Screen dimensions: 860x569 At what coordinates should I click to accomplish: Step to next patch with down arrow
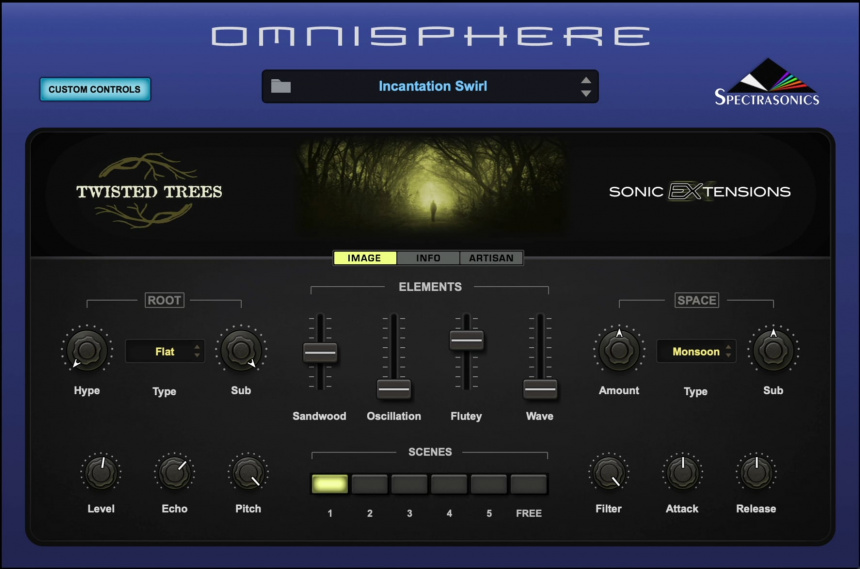click(x=586, y=93)
